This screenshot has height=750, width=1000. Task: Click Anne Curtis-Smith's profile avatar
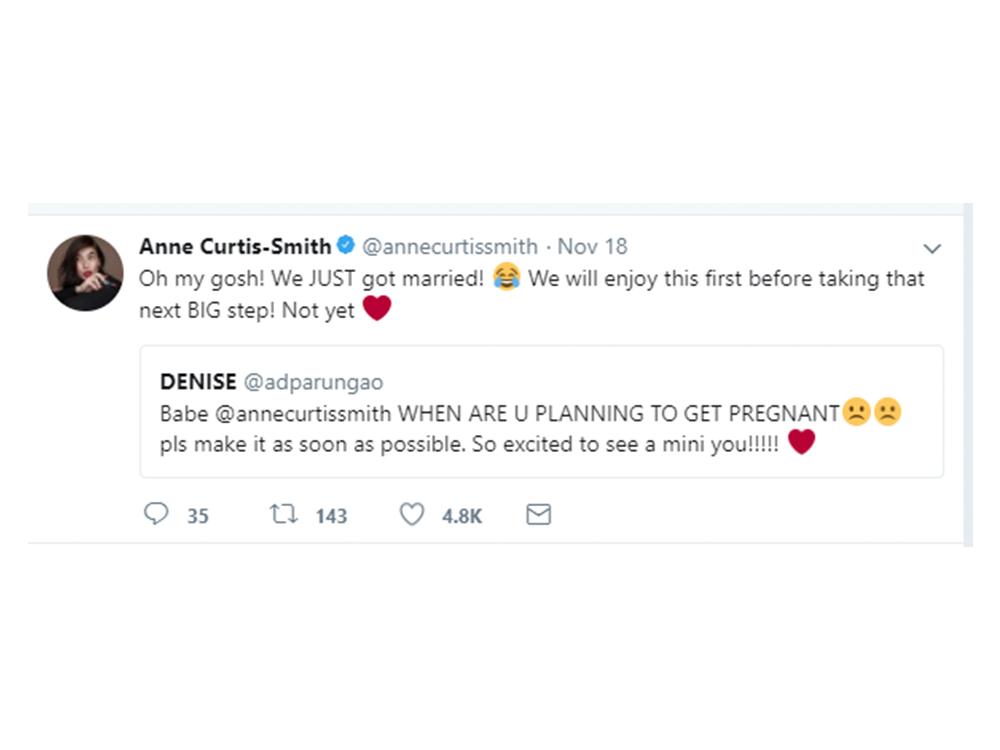tap(85, 272)
